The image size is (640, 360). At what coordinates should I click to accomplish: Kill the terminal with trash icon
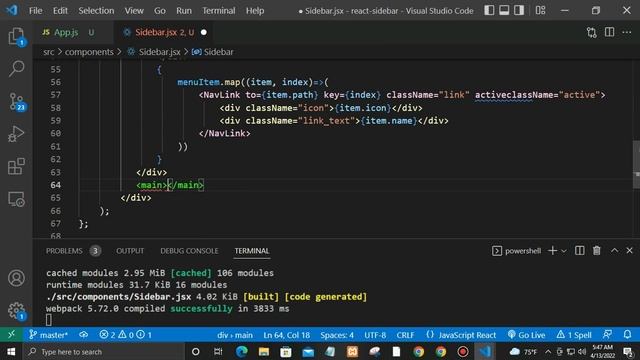tap(597, 251)
